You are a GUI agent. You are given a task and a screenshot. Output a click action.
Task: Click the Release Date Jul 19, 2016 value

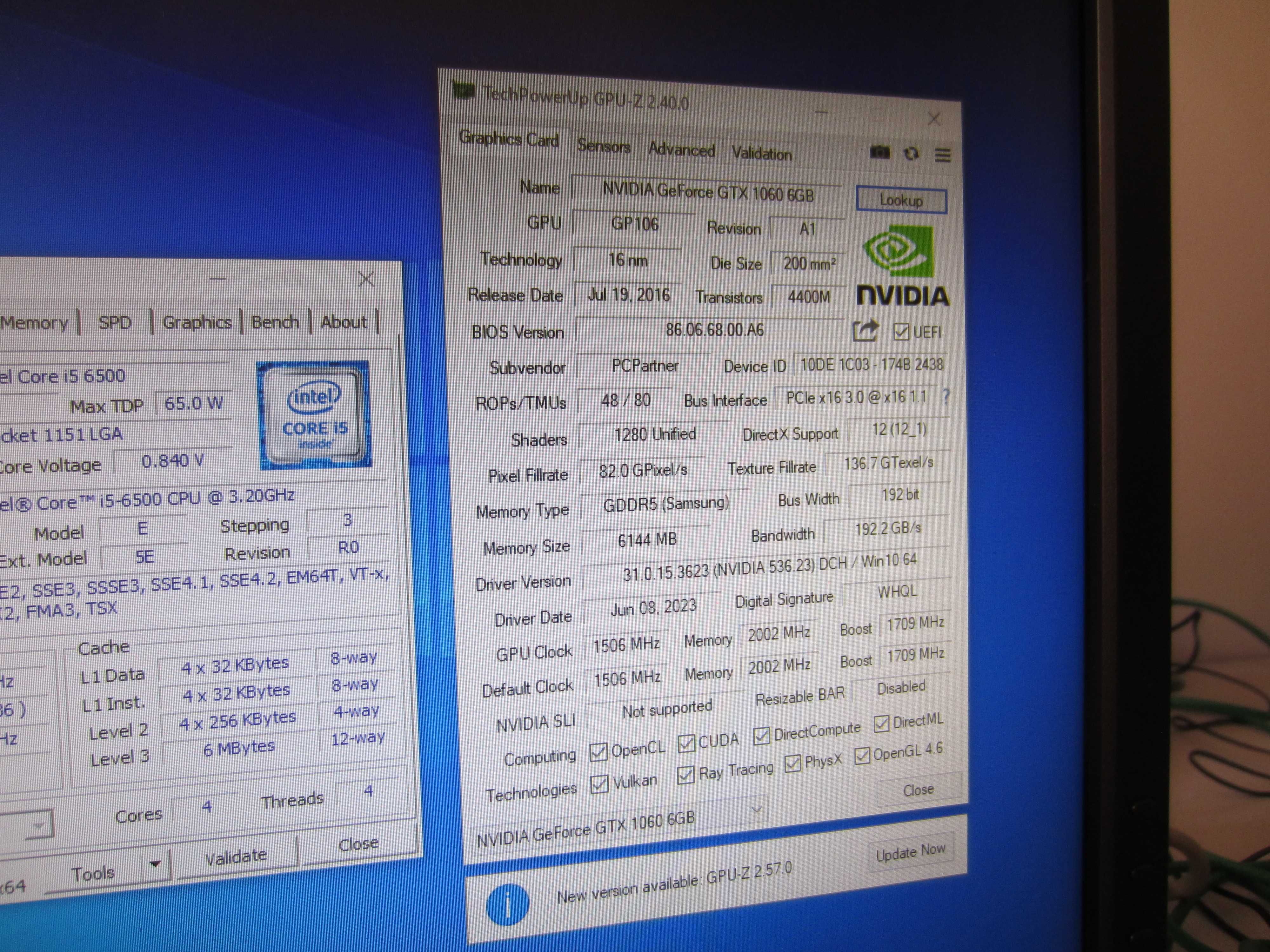[628, 295]
